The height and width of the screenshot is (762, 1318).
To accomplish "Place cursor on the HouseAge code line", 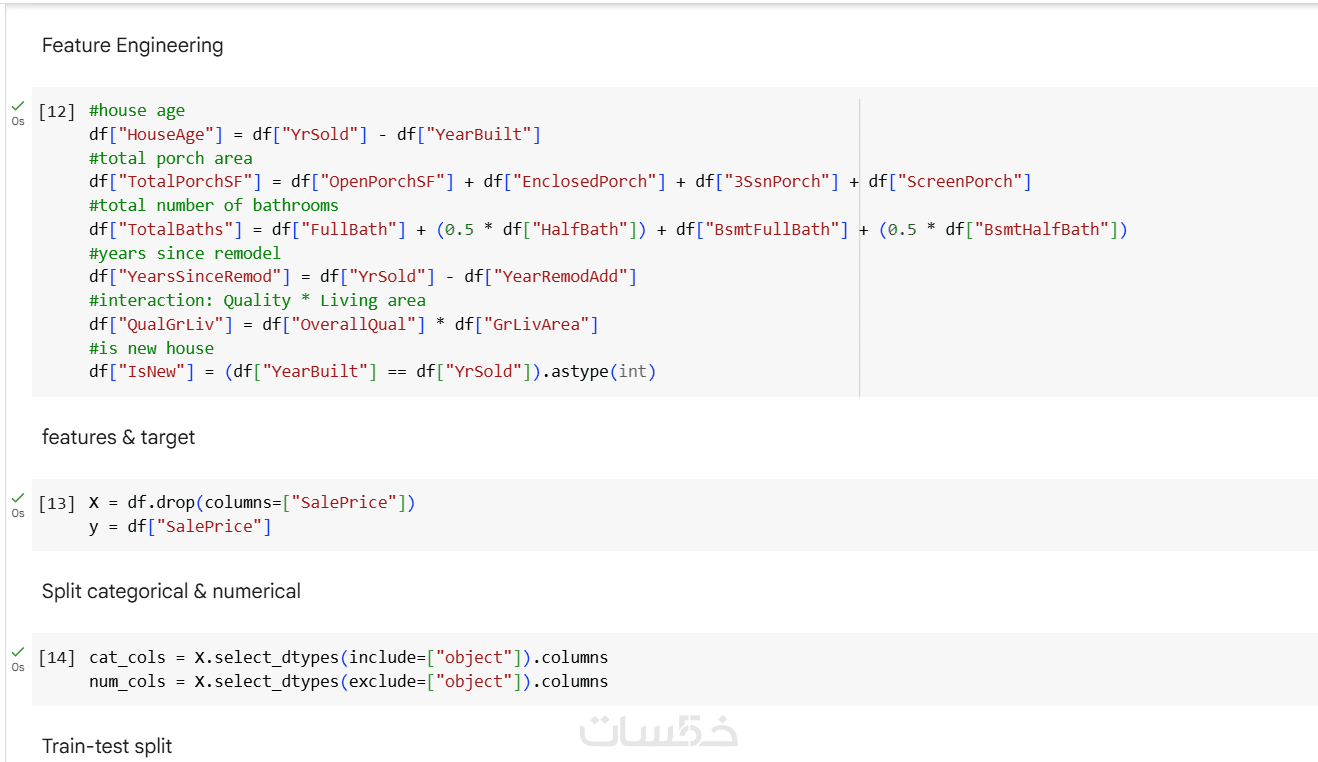I will click(315, 134).
